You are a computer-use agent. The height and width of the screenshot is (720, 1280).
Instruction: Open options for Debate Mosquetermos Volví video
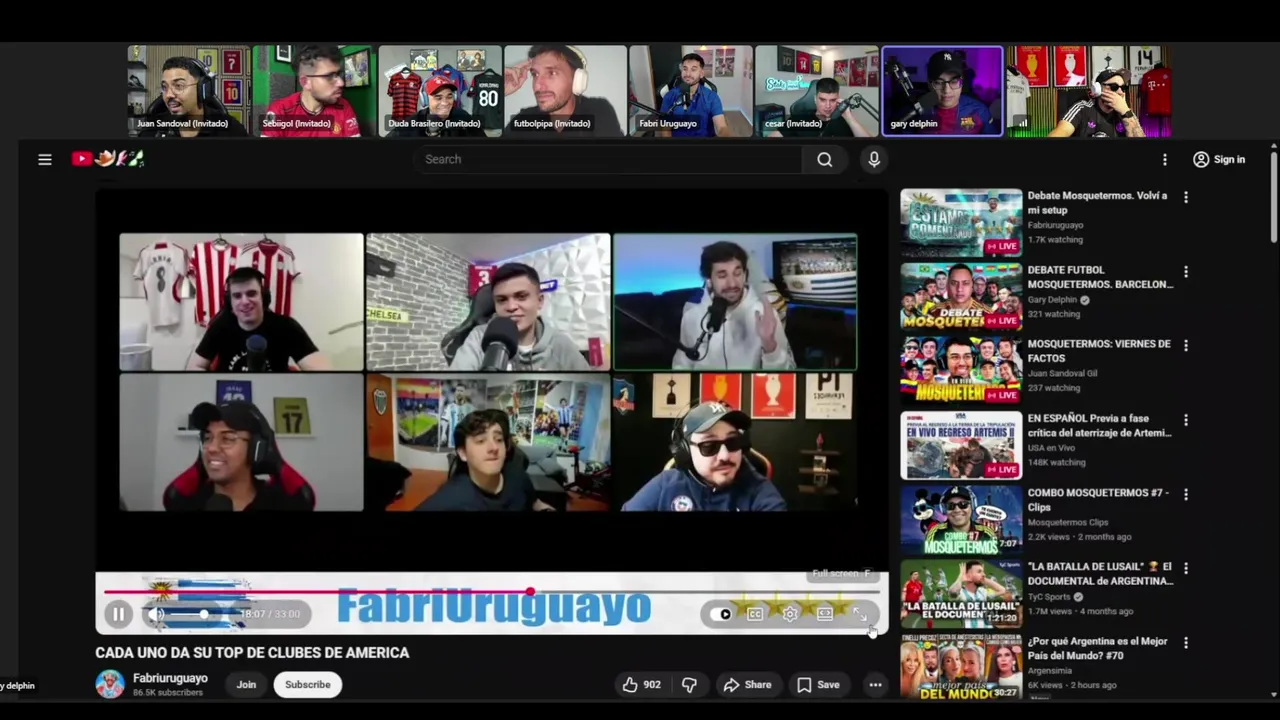click(x=1186, y=198)
